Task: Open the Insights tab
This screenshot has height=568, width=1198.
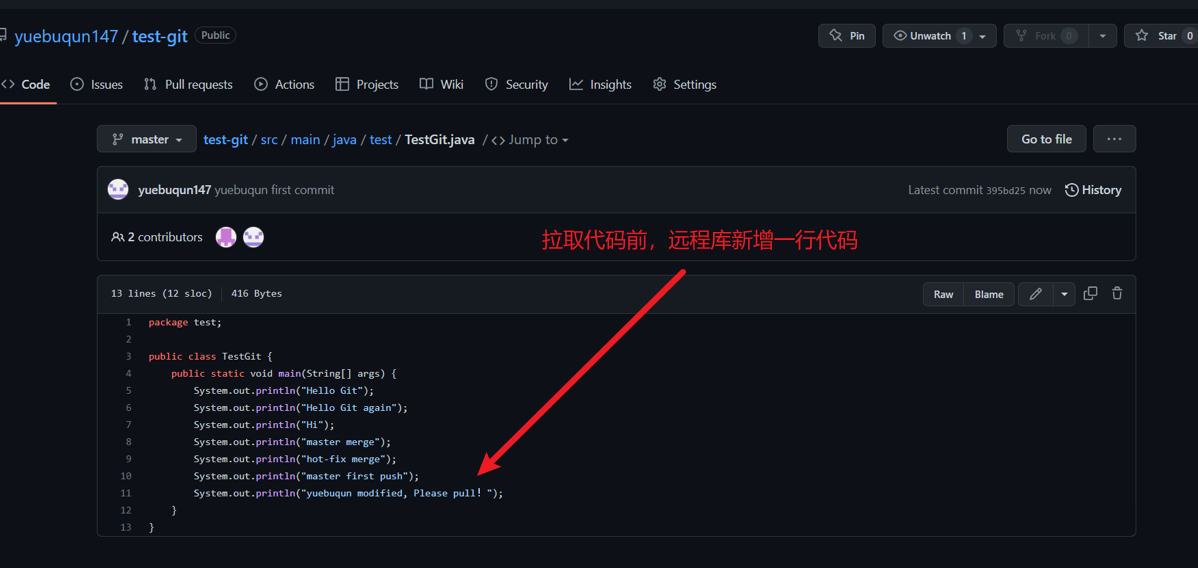Action: click(x=601, y=85)
